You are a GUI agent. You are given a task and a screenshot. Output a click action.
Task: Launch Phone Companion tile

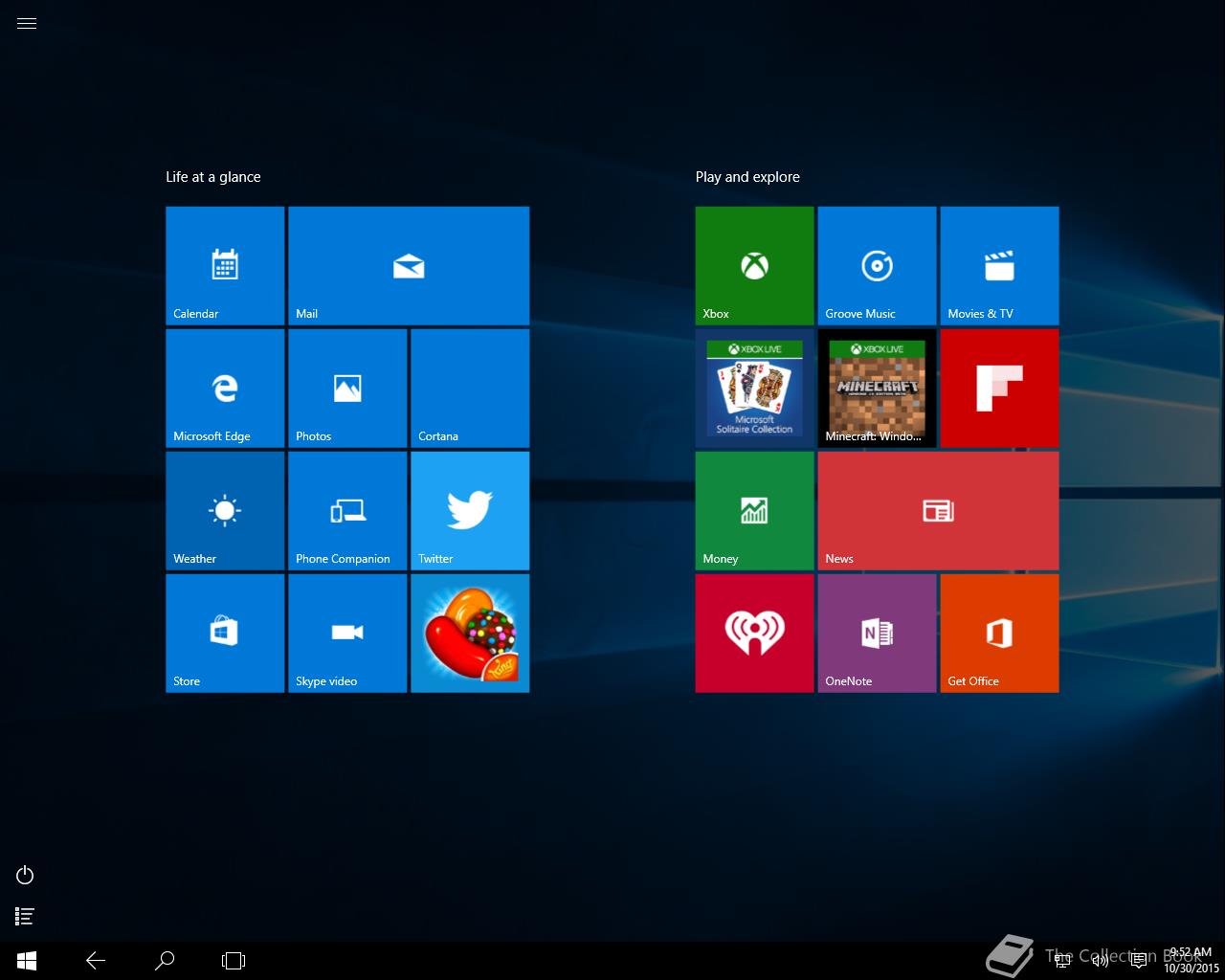347,511
